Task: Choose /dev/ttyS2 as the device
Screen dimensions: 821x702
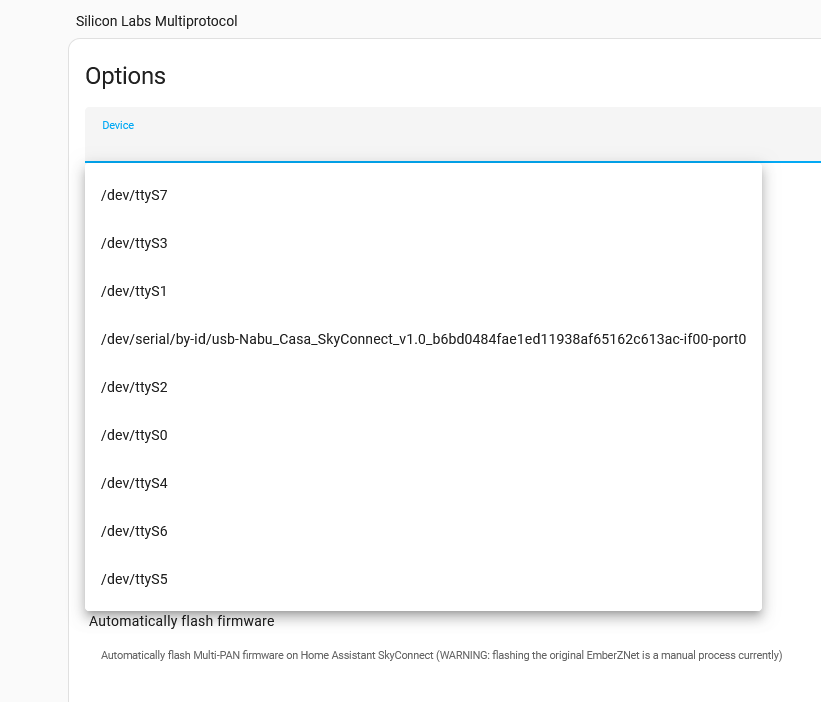Action: 134,387
